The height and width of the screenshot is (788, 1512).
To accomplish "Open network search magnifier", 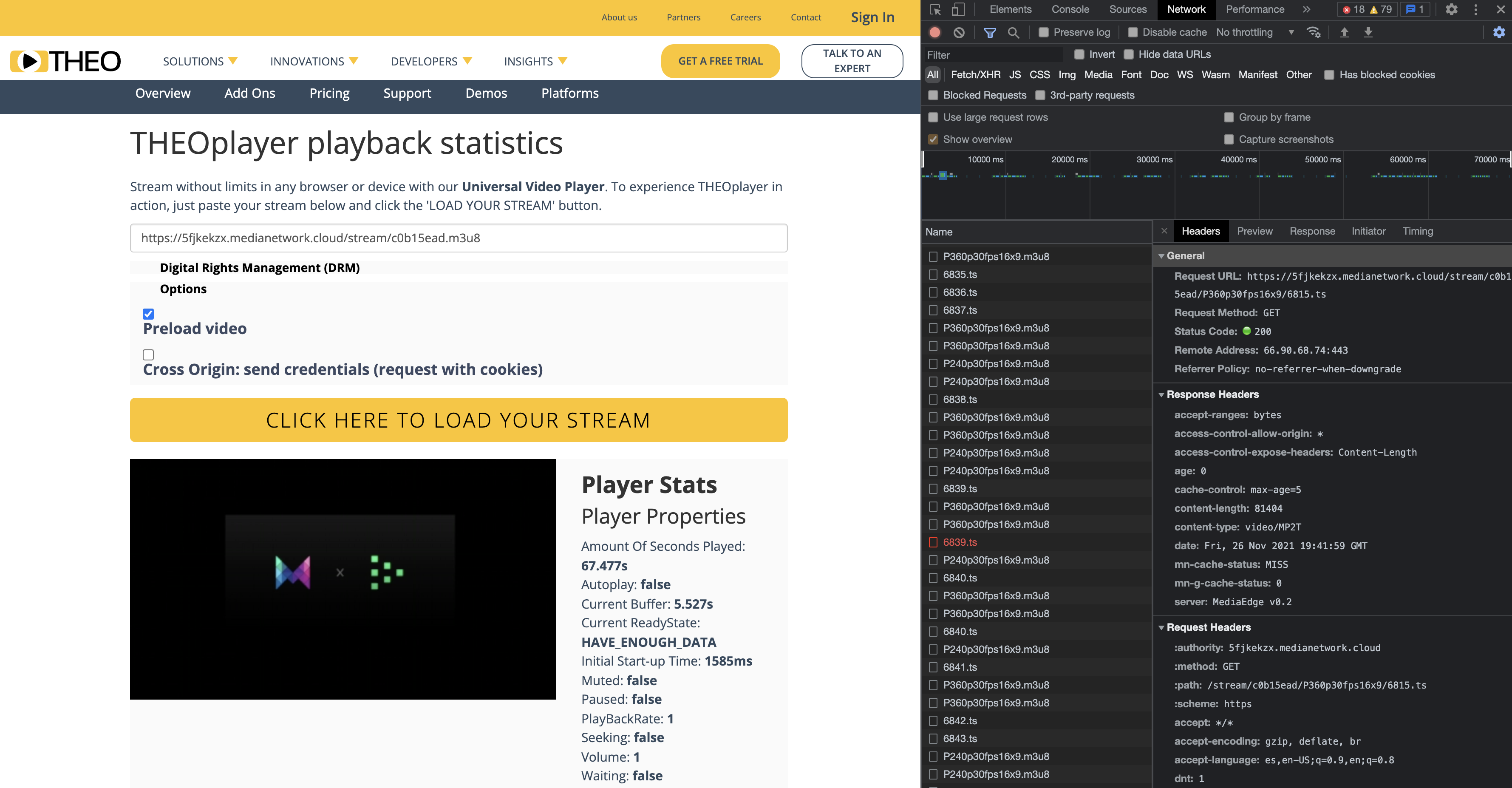I will click(x=1013, y=33).
